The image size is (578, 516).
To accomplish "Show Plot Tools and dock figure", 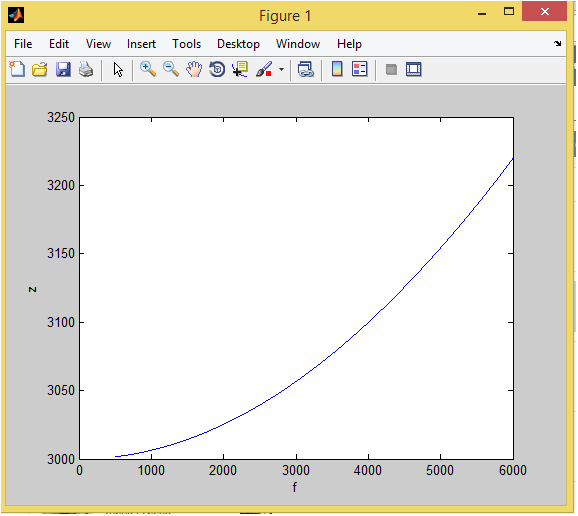I will pyautogui.click(x=414, y=69).
